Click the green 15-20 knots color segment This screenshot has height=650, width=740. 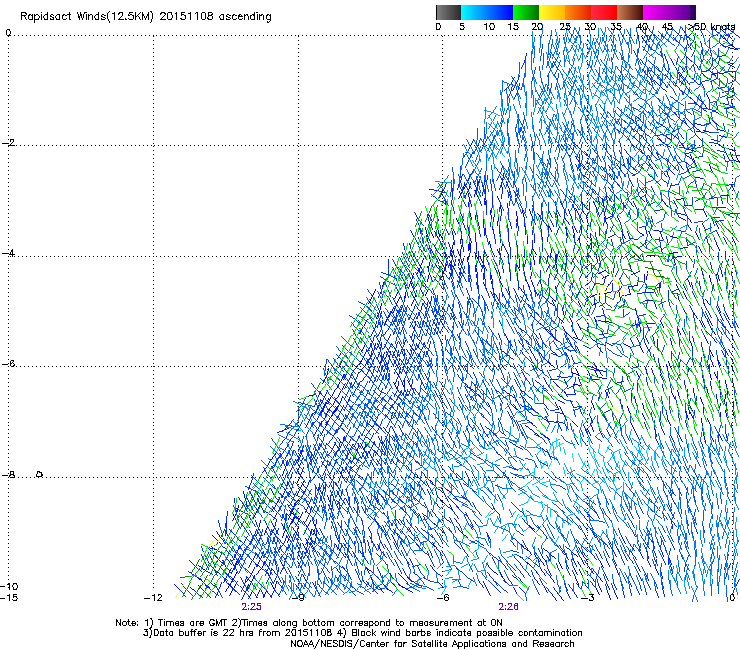click(x=526, y=12)
